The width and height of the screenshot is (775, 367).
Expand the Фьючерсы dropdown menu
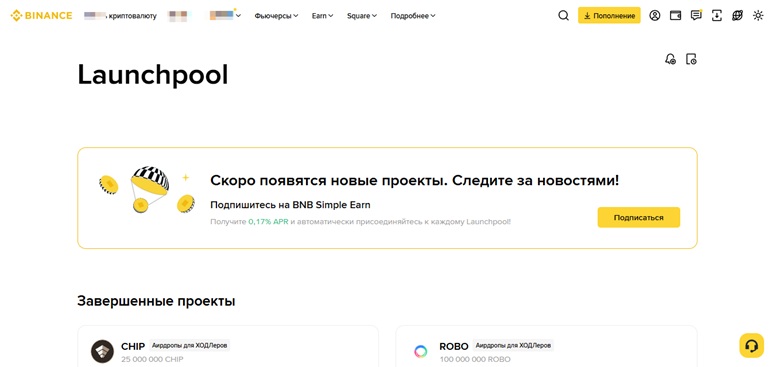tap(276, 16)
